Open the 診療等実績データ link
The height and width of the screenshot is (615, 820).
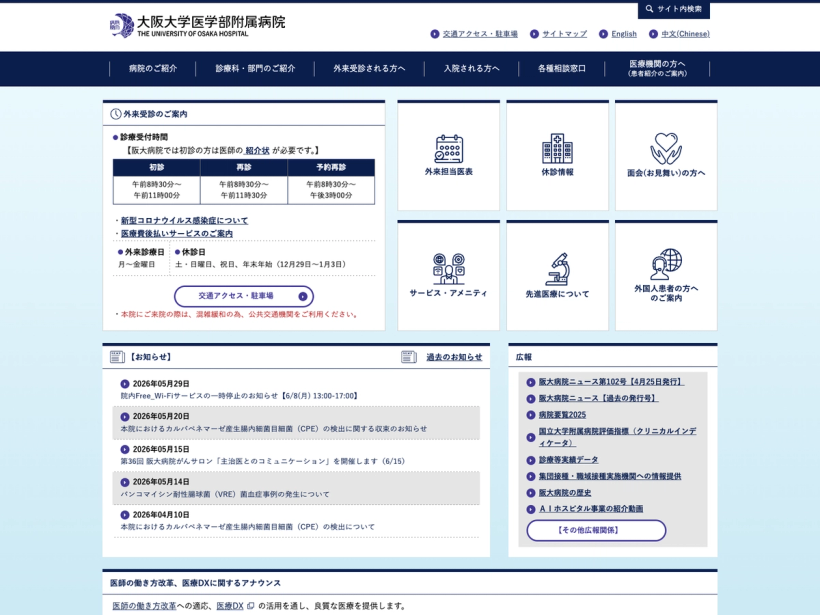(569, 460)
